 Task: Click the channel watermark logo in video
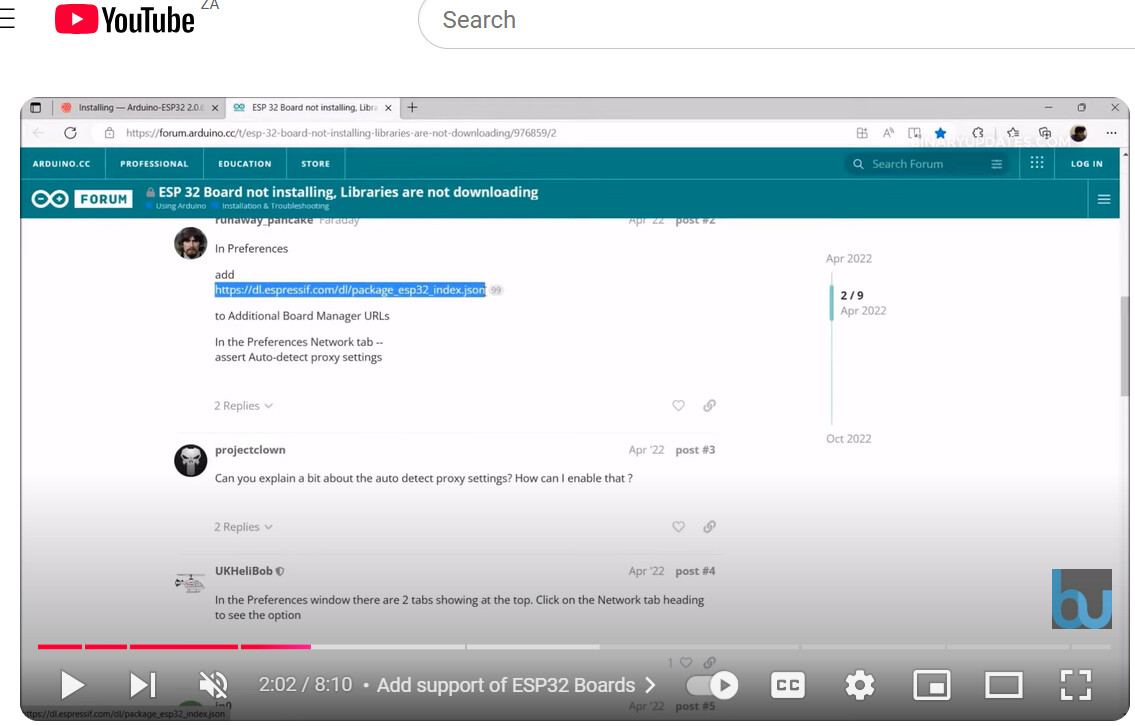click(1081, 599)
